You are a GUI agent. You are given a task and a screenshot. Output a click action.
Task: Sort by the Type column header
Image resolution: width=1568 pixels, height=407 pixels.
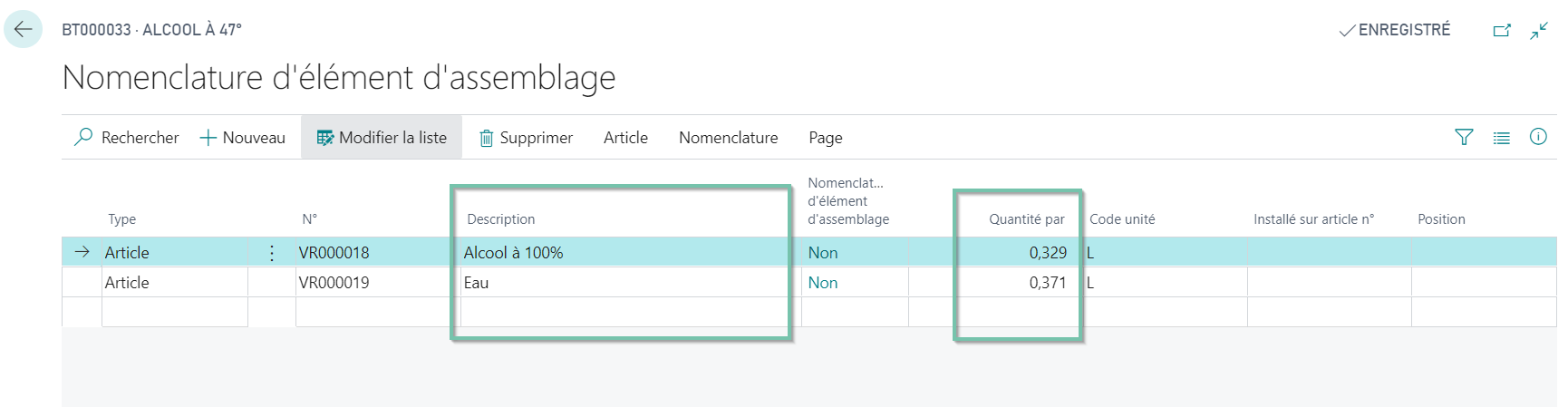point(121,219)
